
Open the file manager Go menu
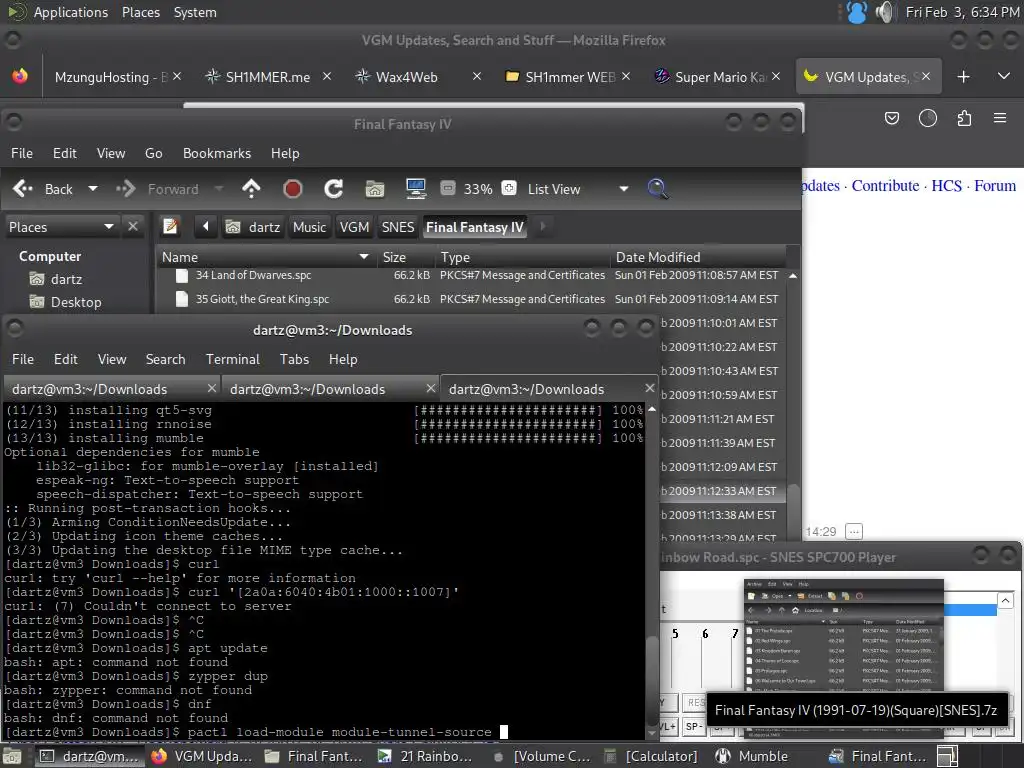coord(153,153)
